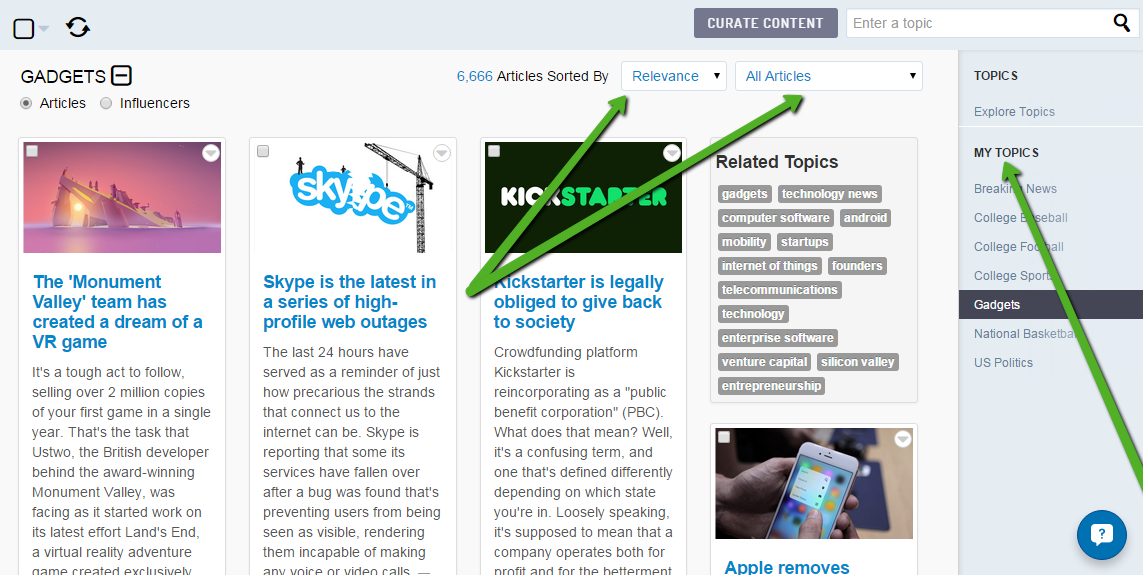Tick the Kickstarter article checkbox
Image resolution: width=1143 pixels, height=575 pixels.
494,151
